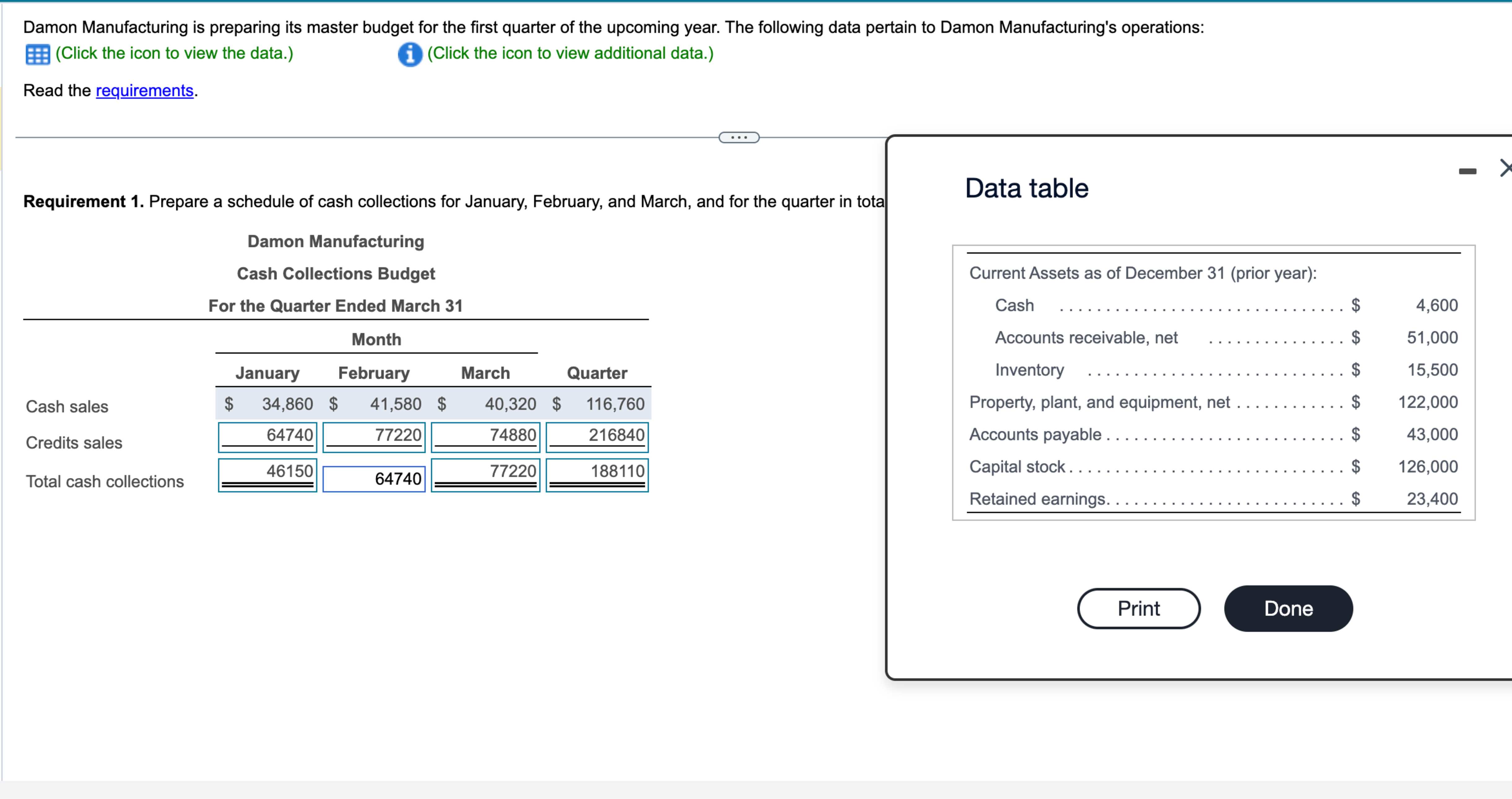Click the January cash sales value 34,860
1512x799 pixels.
click(x=288, y=404)
